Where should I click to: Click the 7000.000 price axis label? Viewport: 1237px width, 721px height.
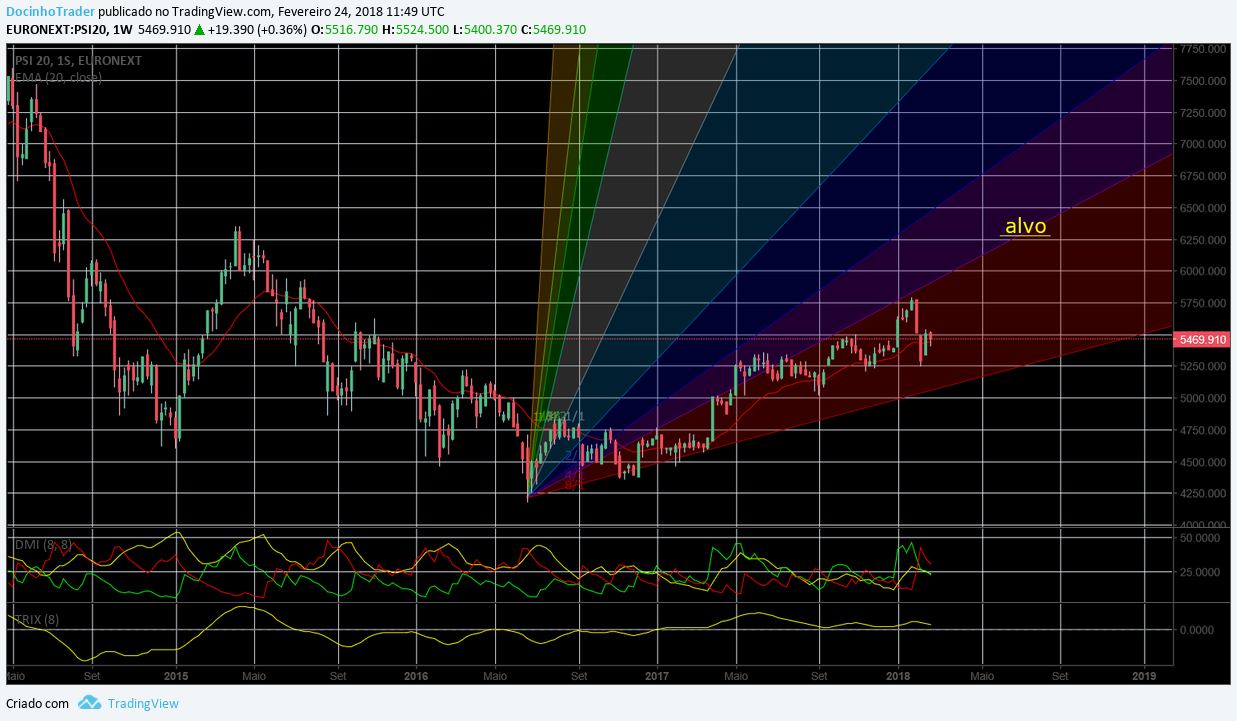pos(1203,144)
